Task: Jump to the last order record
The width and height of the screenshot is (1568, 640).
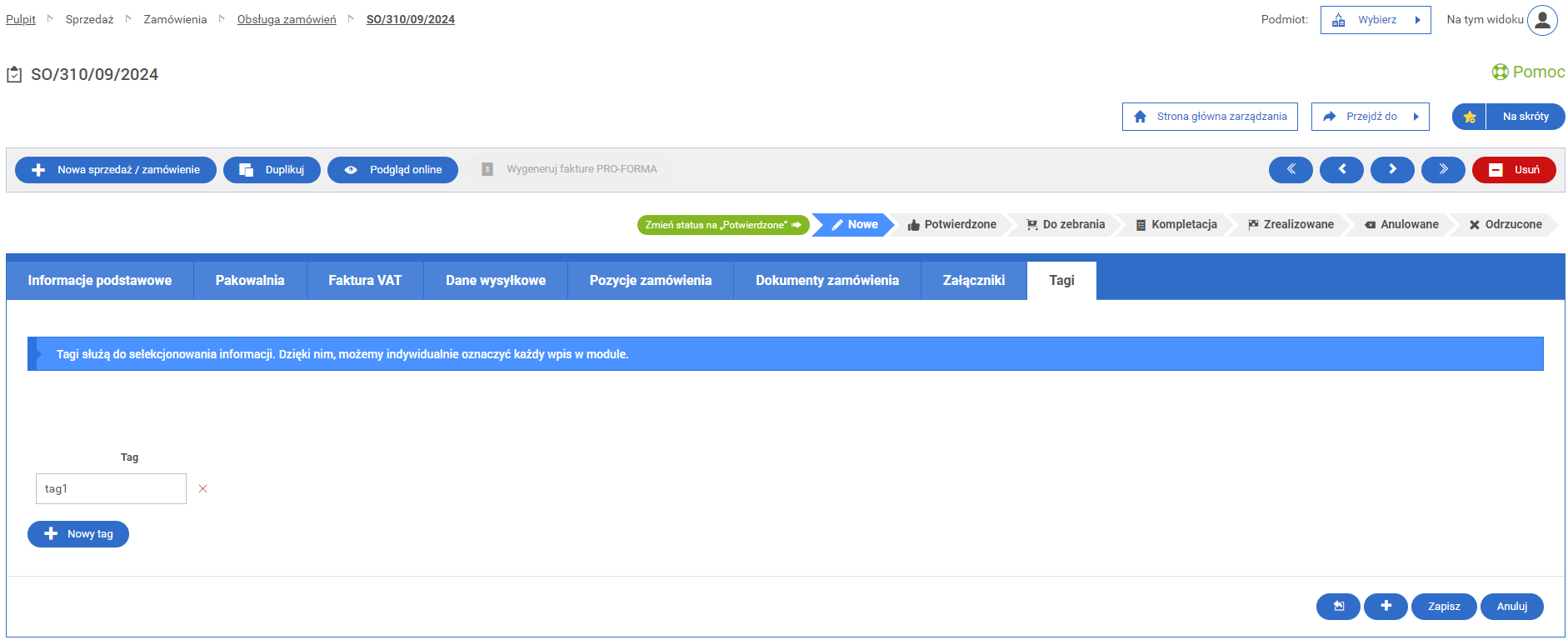Action: pyautogui.click(x=1442, y=169)
